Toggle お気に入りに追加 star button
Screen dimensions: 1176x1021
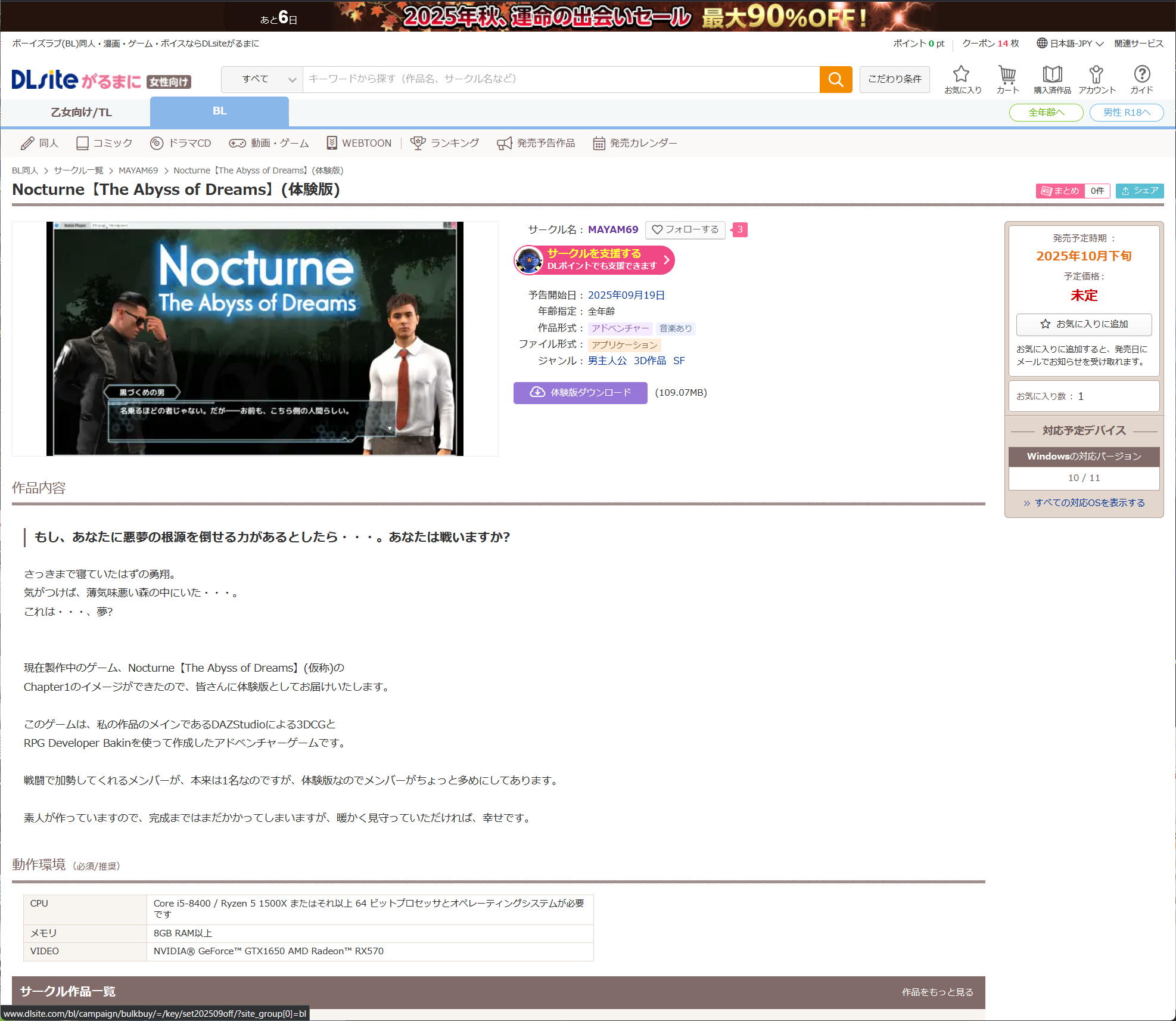[1084, 324]
